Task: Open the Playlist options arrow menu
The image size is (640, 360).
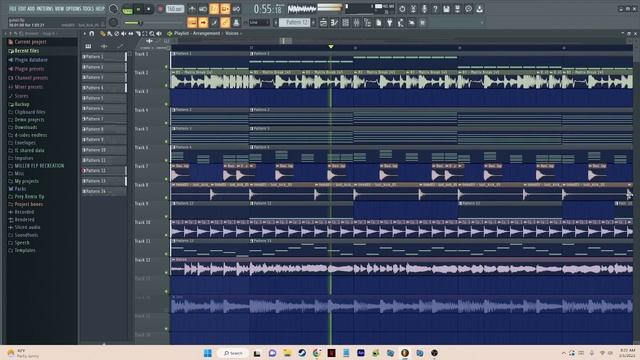Action: tap(84, 33)
